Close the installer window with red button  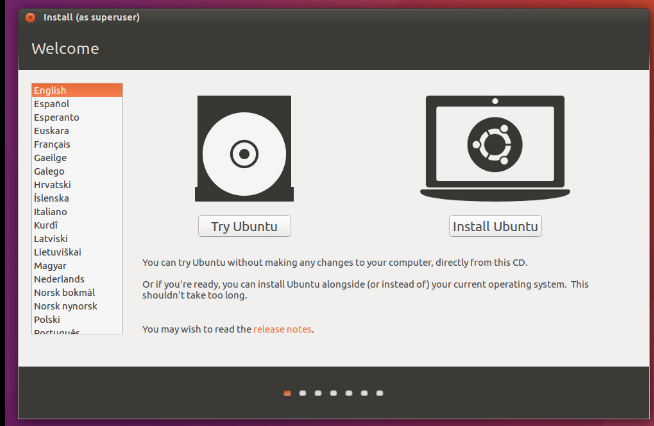point(30,18)
